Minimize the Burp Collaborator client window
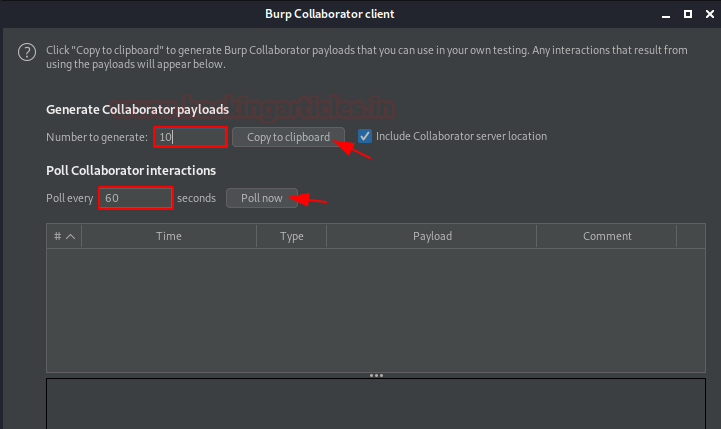 (x=665, y=15)
